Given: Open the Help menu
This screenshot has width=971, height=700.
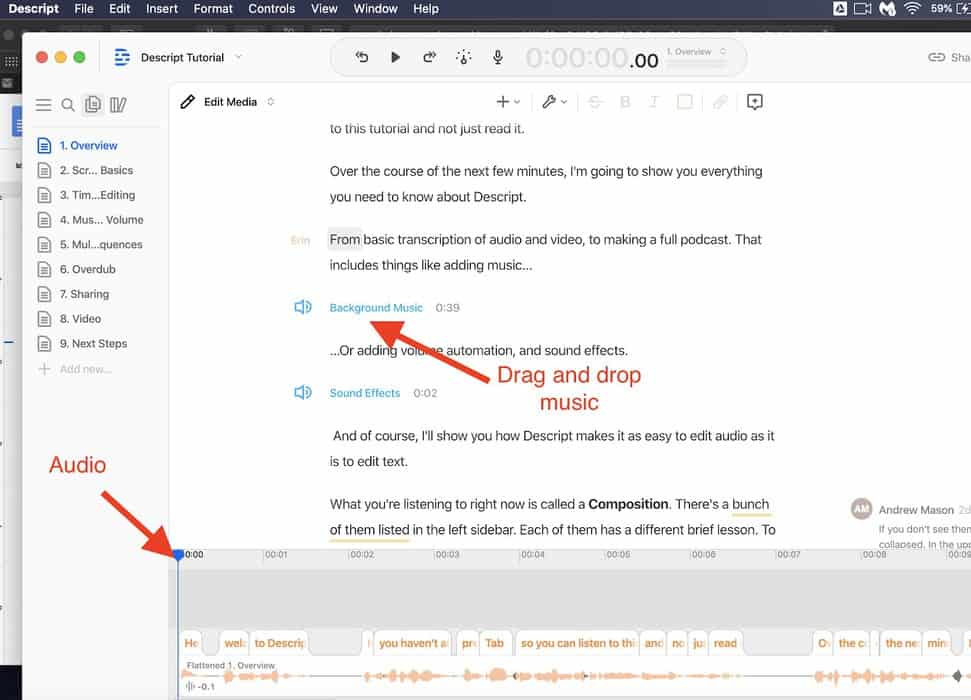Looking at the screenshot, I should pyautogui.click(x=426, y=9).
